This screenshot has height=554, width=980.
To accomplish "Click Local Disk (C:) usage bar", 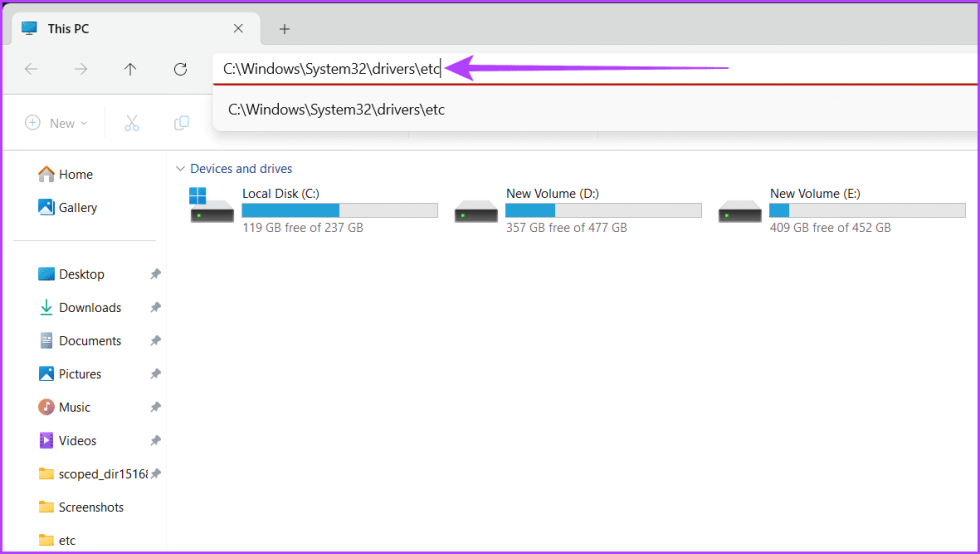I will tap(340, 210).
